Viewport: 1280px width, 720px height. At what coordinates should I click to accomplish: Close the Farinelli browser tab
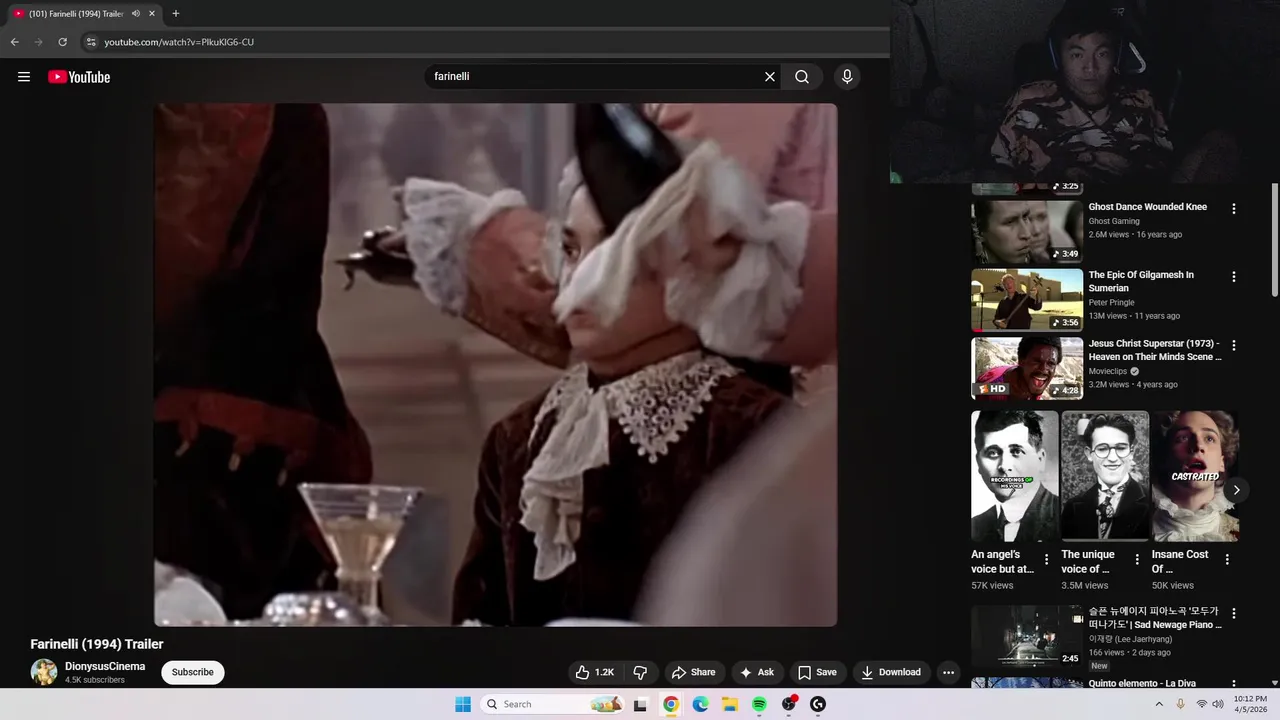pyautogui.click(x=152, y=14)
